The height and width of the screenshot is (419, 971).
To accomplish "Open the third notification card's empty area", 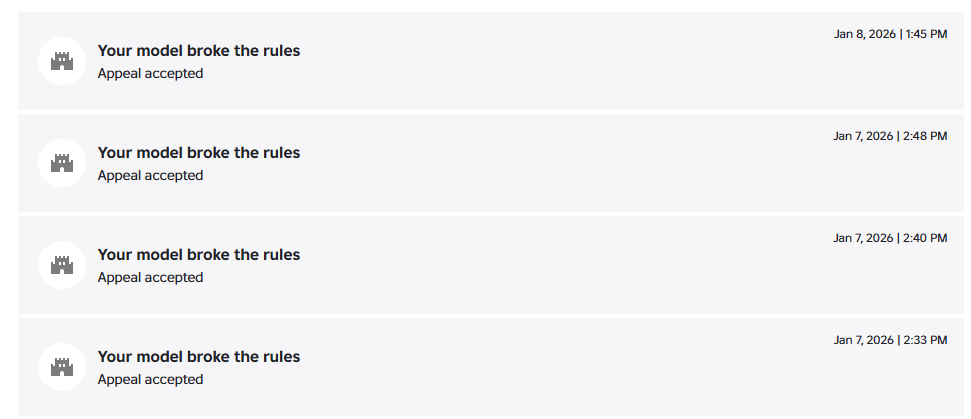I will point(490,265).
